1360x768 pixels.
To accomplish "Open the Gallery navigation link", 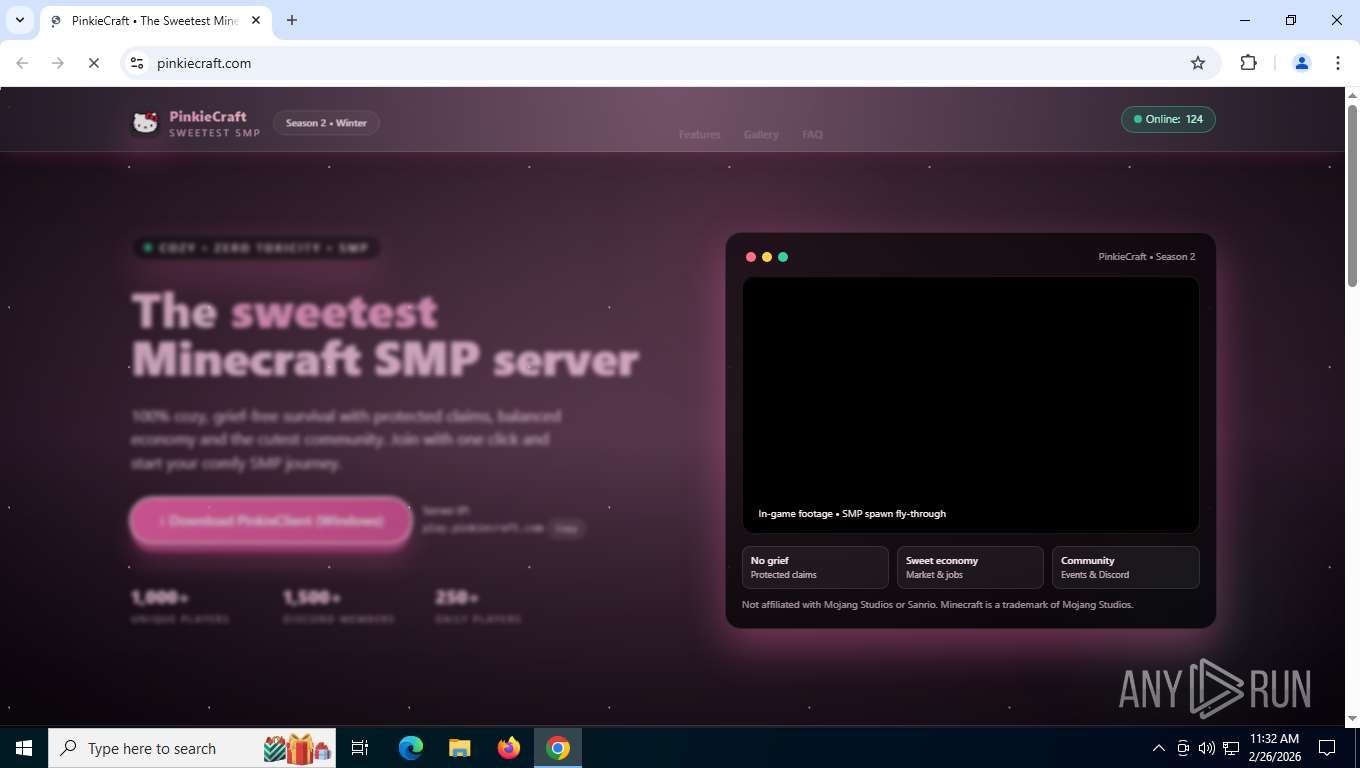I will coord(761,134).
